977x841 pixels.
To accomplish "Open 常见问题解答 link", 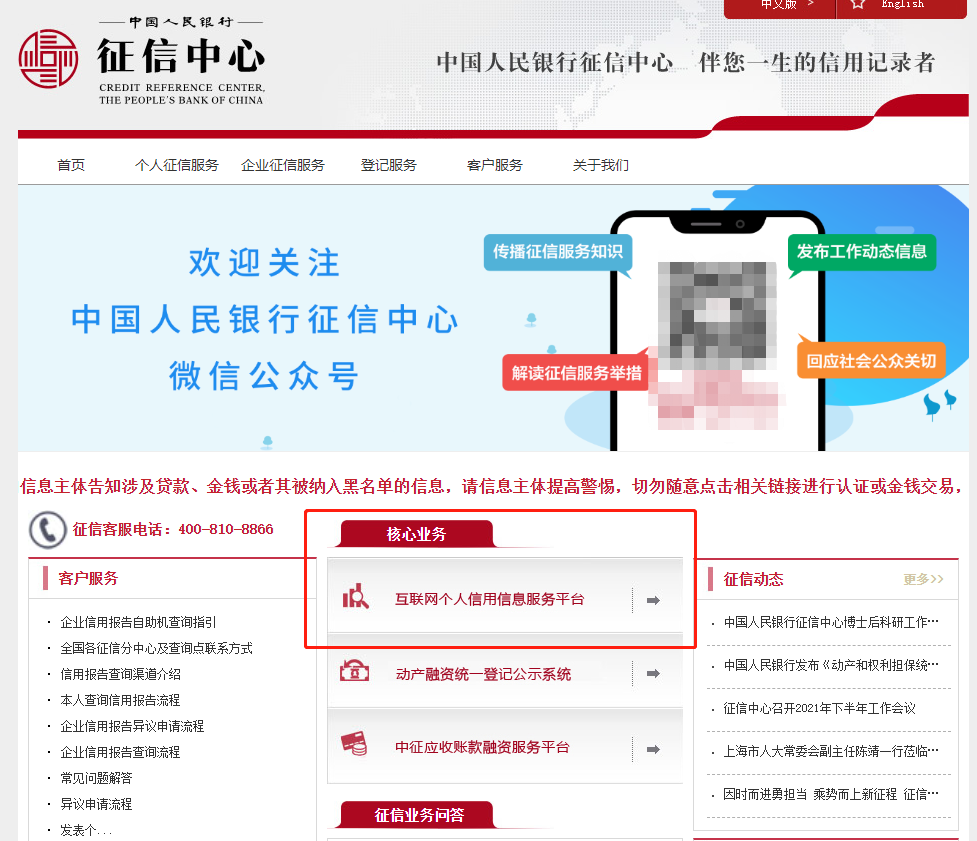I will [96, 779].
